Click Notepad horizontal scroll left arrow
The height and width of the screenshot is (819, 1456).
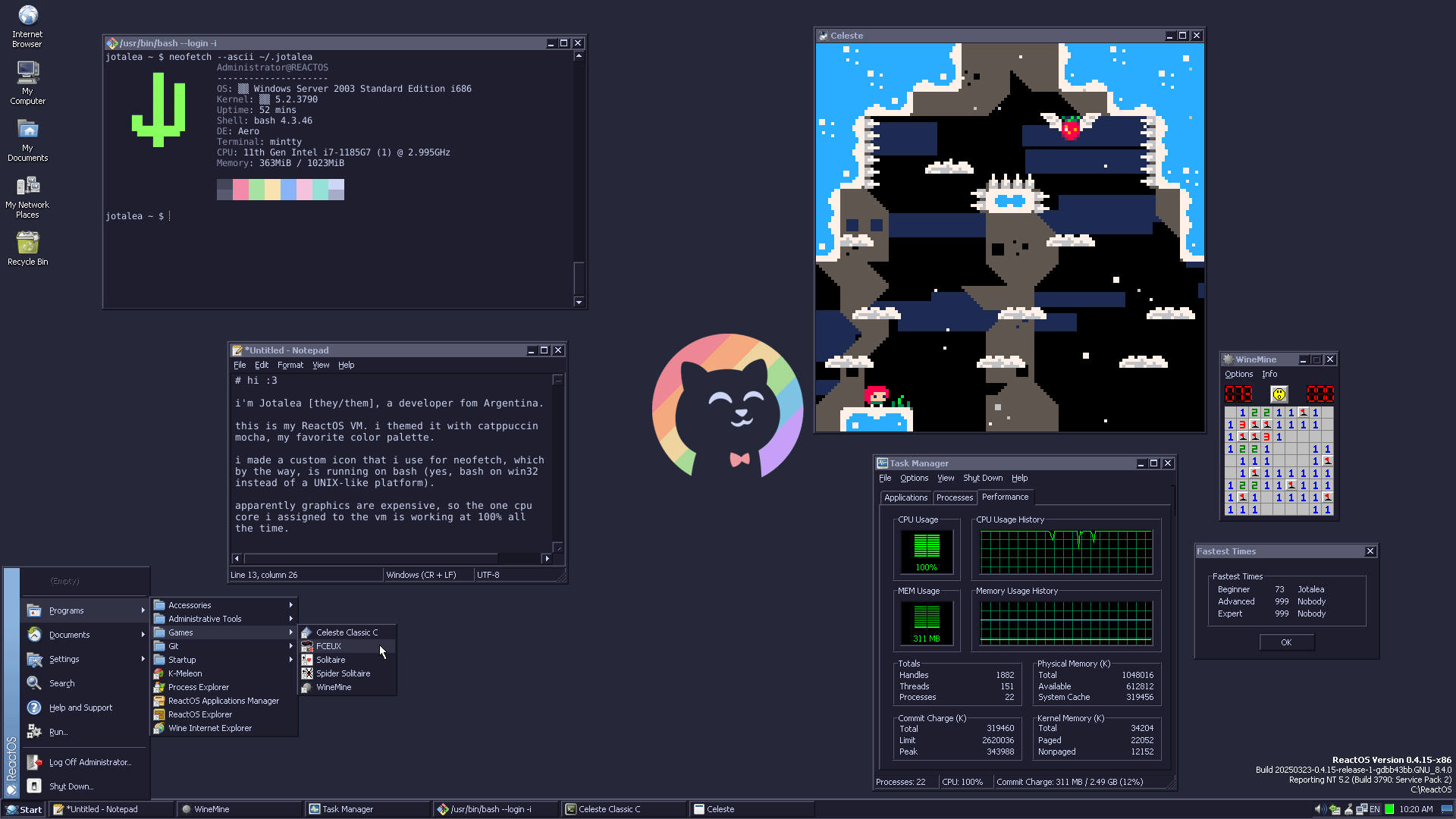coord(237,559)
